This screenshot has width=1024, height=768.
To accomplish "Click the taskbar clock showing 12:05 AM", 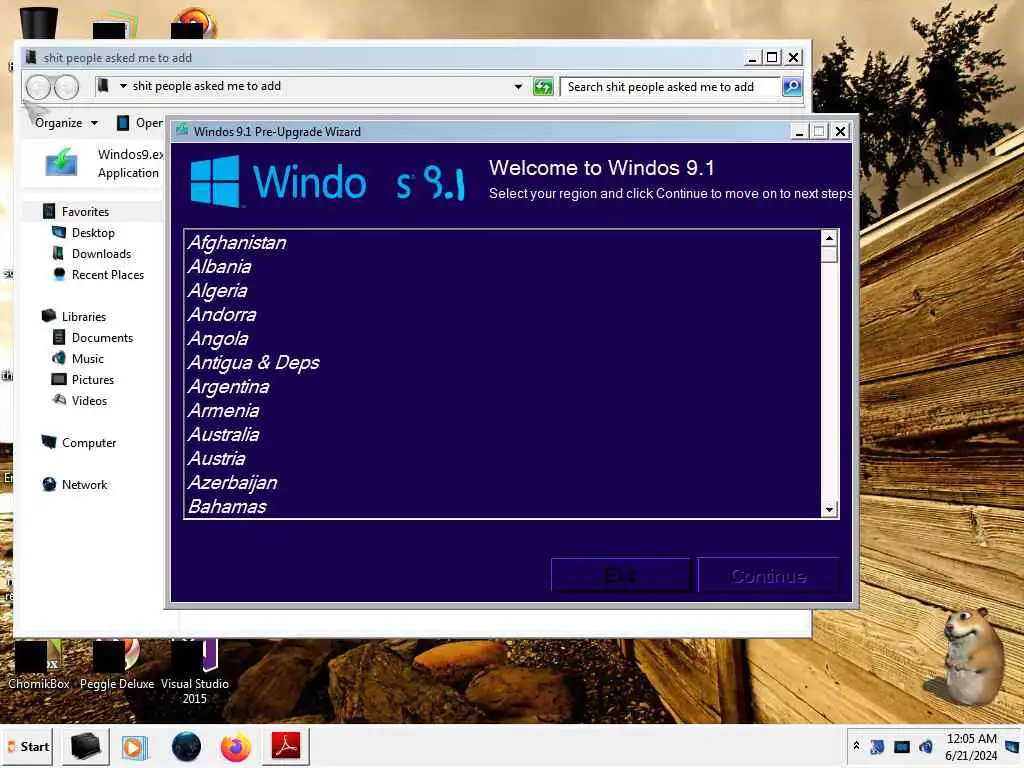I will coord(971,746).
